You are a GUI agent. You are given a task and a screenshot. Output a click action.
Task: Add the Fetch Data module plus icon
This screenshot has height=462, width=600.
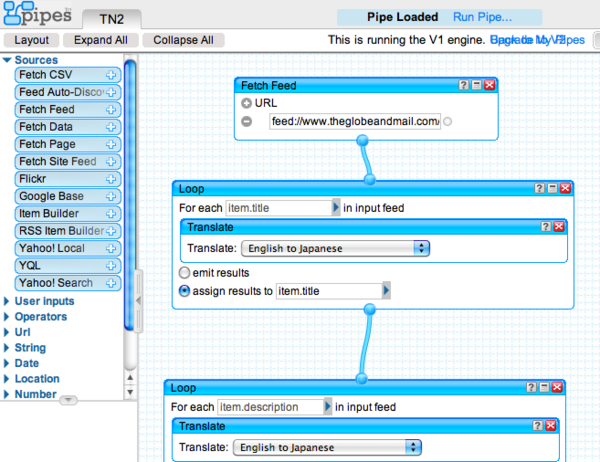[x=111, y=127]
